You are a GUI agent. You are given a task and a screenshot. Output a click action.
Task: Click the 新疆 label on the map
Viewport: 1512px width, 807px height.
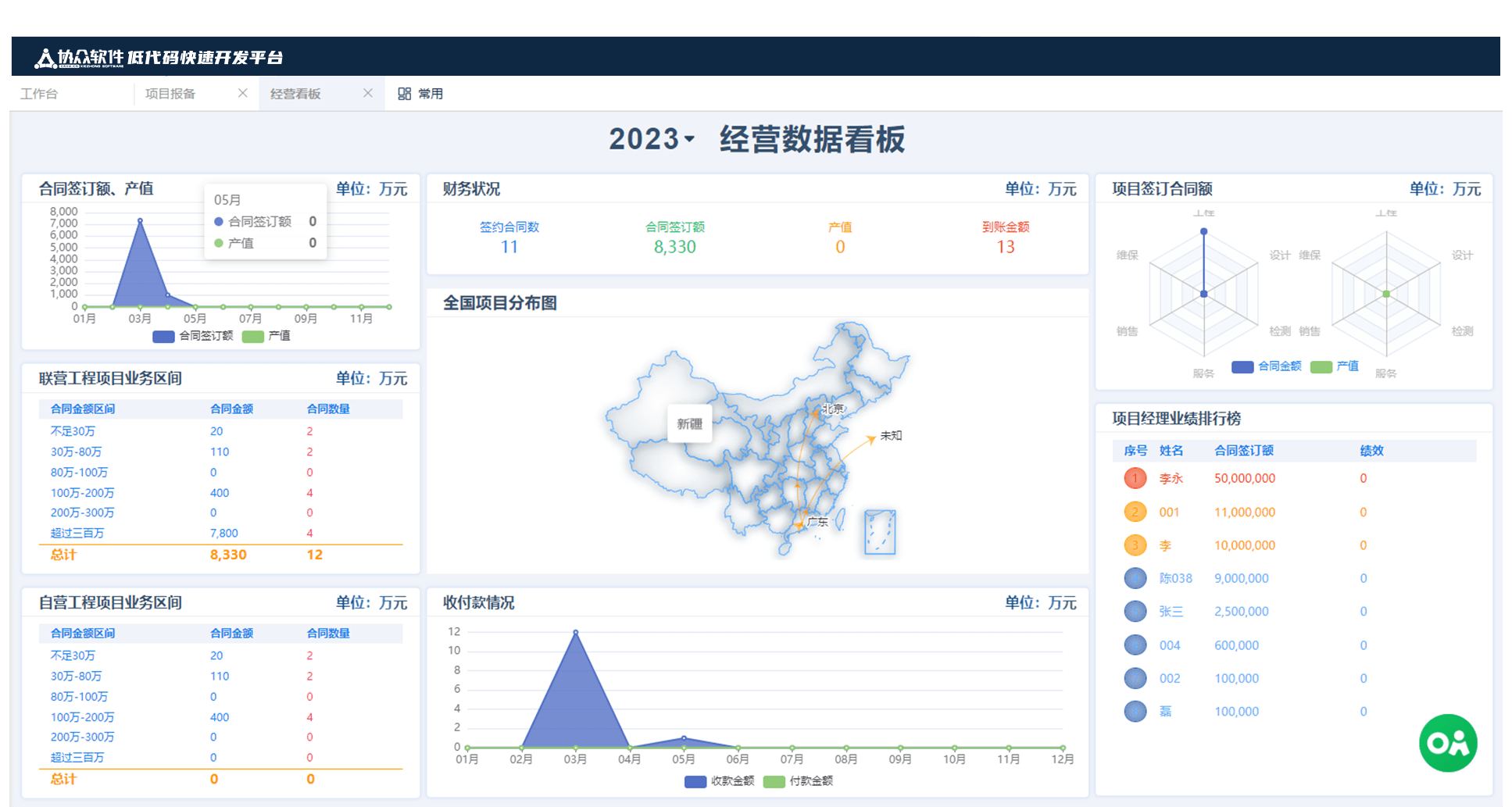(x=689, y=423)
